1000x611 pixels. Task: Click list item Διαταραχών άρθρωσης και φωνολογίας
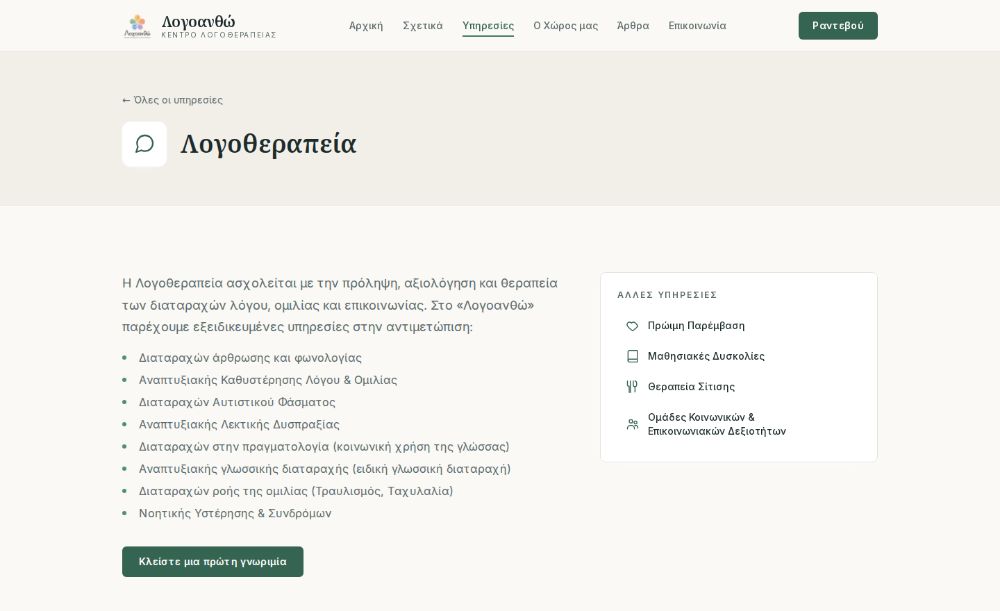(x=250, y=358)
